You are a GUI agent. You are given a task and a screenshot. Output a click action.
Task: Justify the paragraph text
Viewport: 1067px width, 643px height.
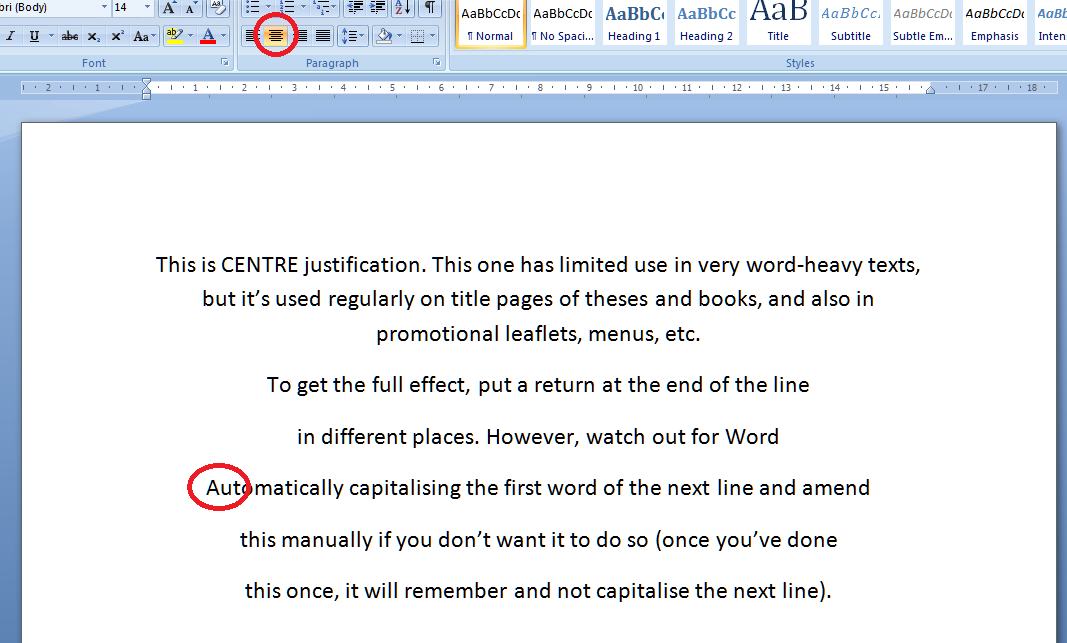[323, 36]
